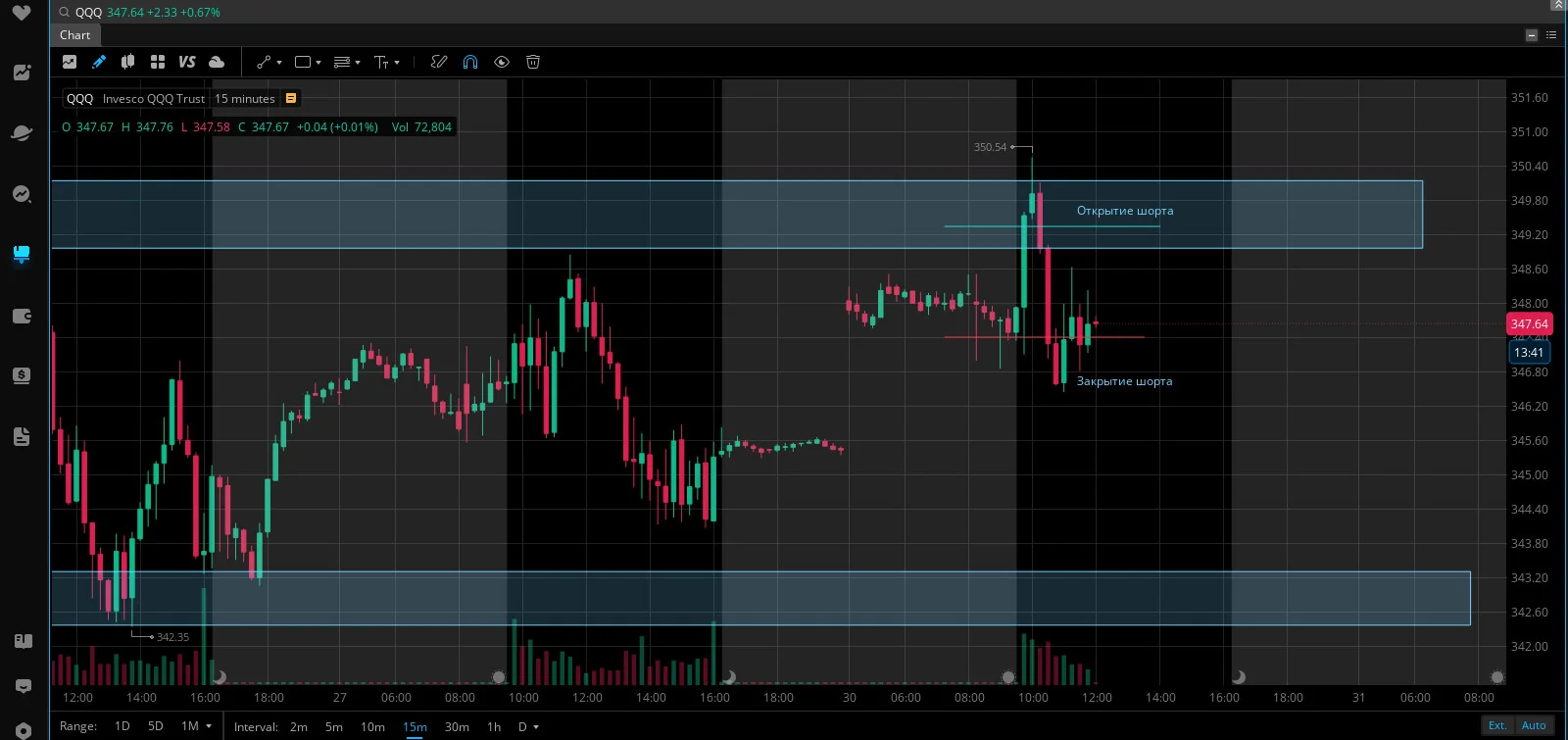
Task: Click the chart image icon in the toolbar
Action: 70,62
